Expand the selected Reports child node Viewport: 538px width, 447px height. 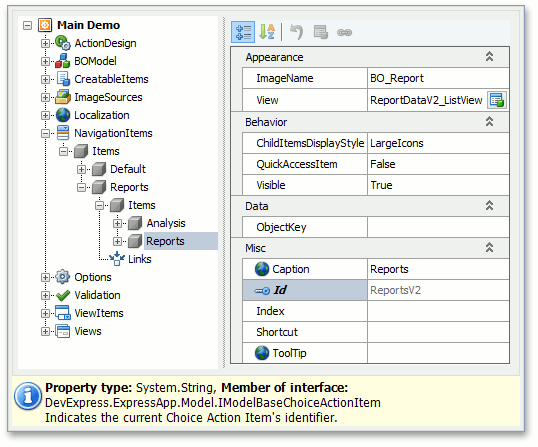coord(117,242)
